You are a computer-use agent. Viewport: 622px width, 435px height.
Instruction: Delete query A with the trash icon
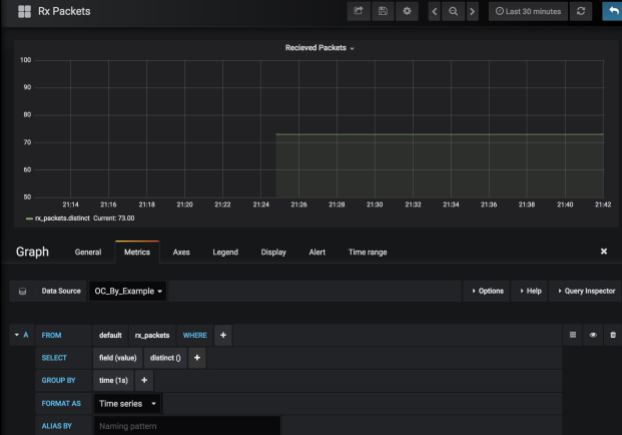pyautogui.click(x=613, y=335)
